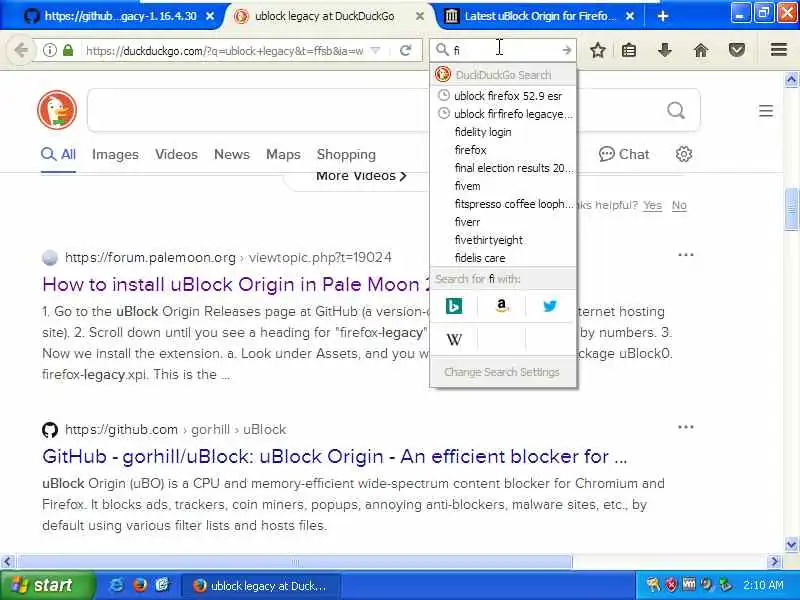Search with Bing engine icon
The width and height of the screenshot is (800, 600).
pos(454,306)
